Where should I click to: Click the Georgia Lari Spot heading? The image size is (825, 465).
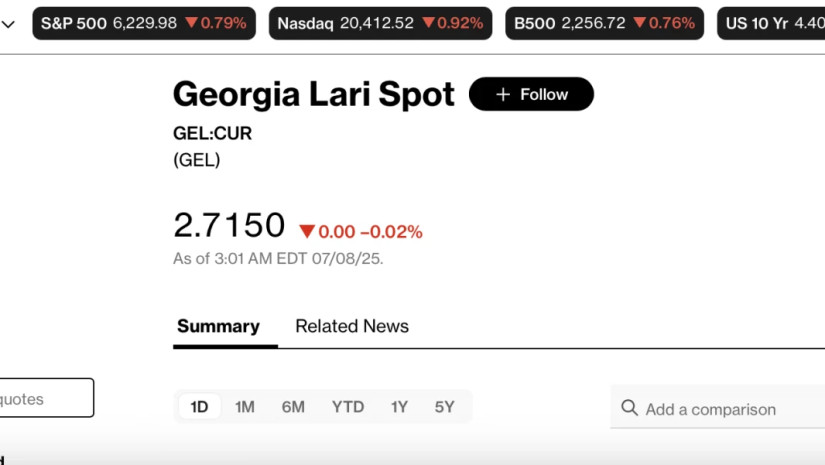point(313,94)
